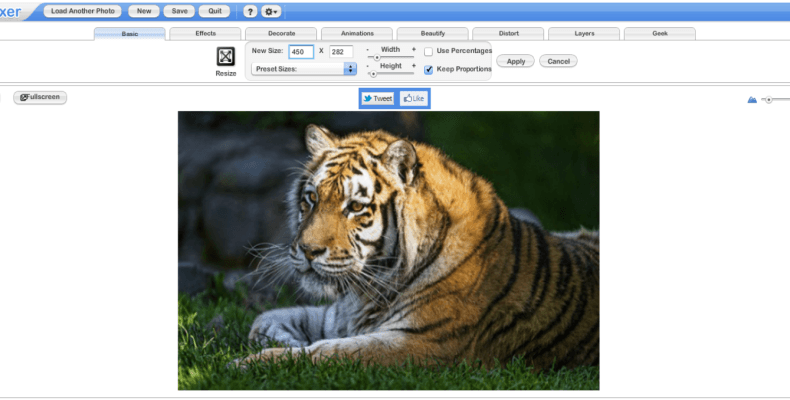The image size is (790, 400).
Task: Click the Fullscreen button
Action: 40,97
